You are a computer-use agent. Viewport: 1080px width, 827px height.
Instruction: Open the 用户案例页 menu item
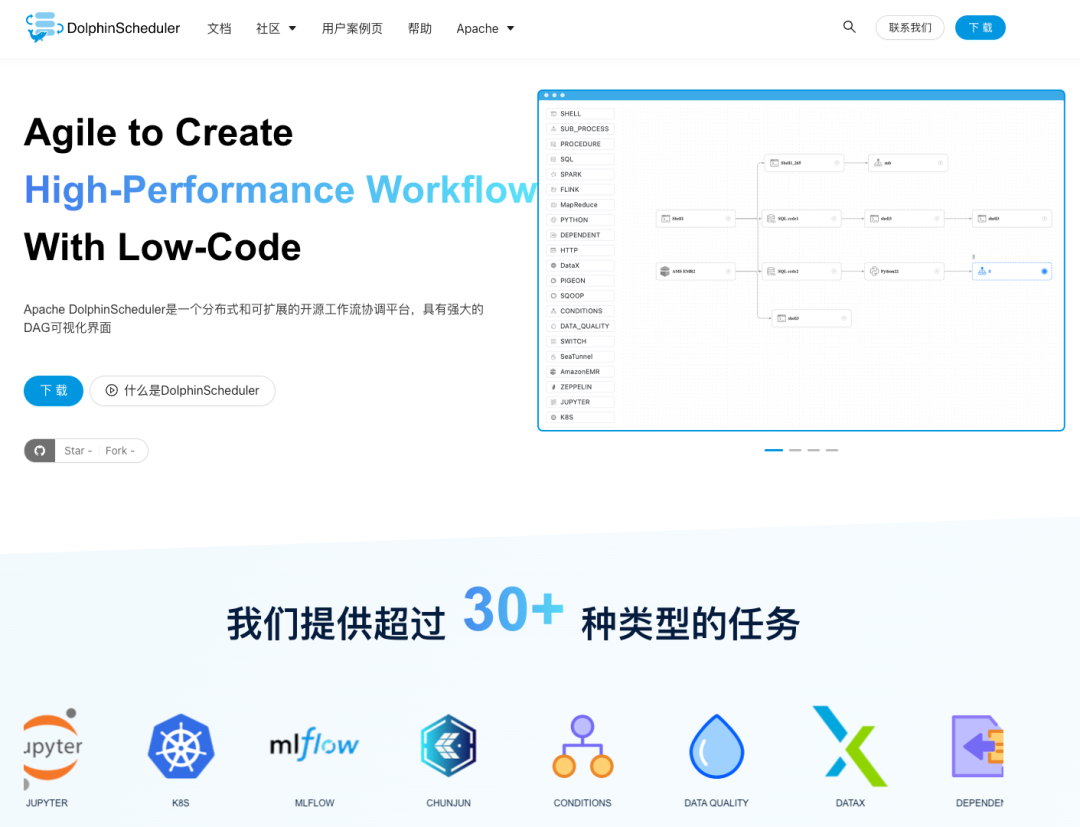(352, 28)
